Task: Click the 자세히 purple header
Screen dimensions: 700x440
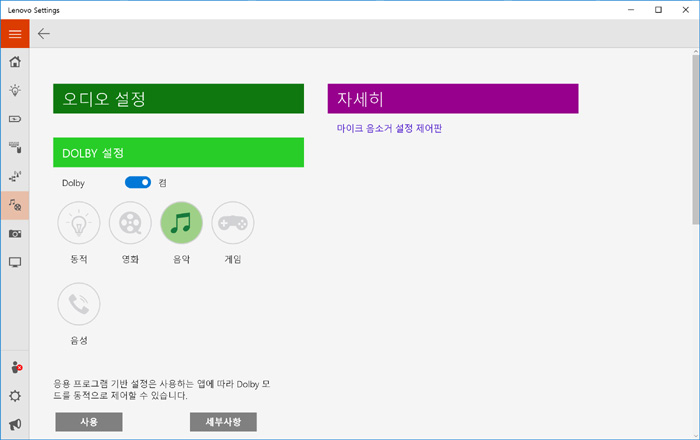Action: pyautogui.click(x=453, y=99)
